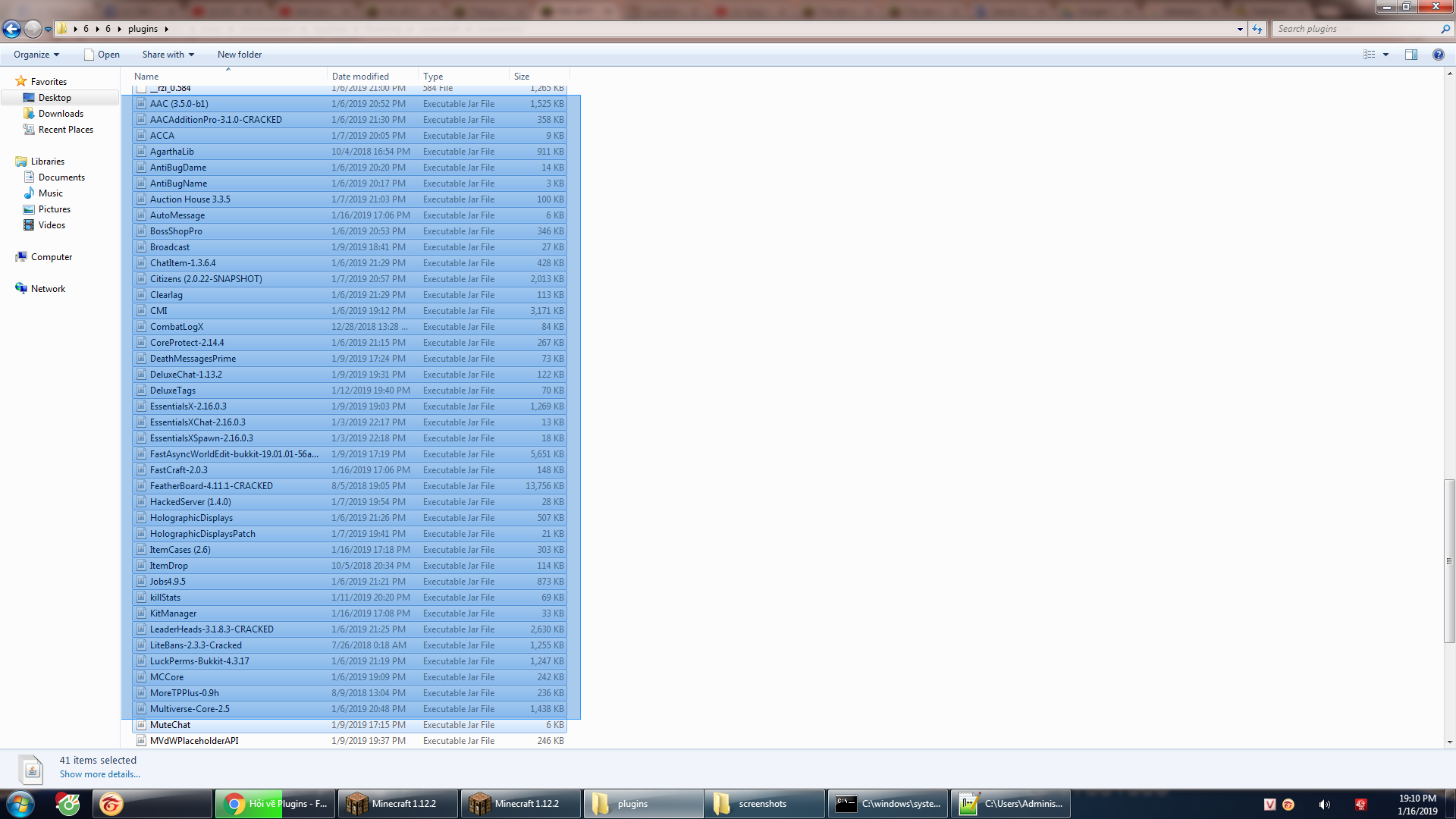Open the Organize dropdown menu

point(36,55)
